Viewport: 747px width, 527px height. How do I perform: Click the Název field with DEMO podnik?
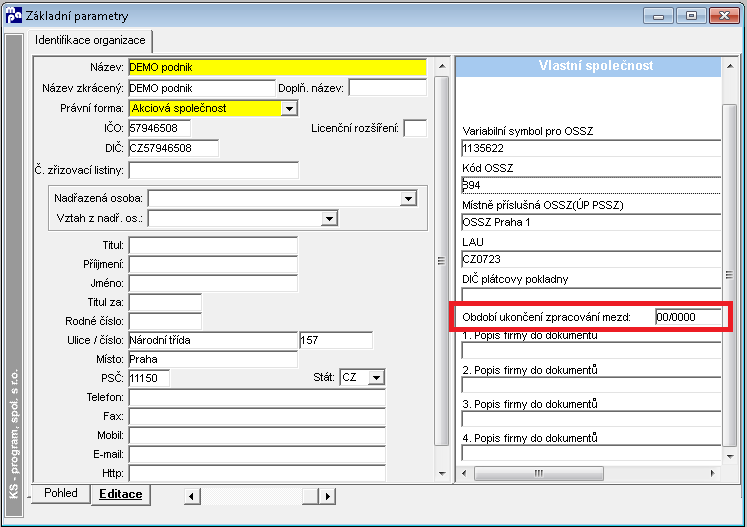277,67
